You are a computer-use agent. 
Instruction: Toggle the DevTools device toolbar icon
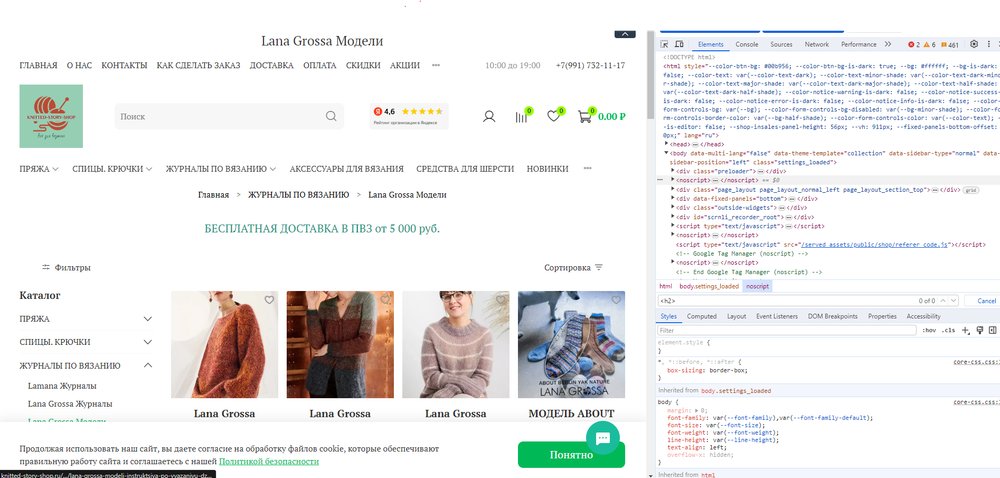click(x=679, y=45)
